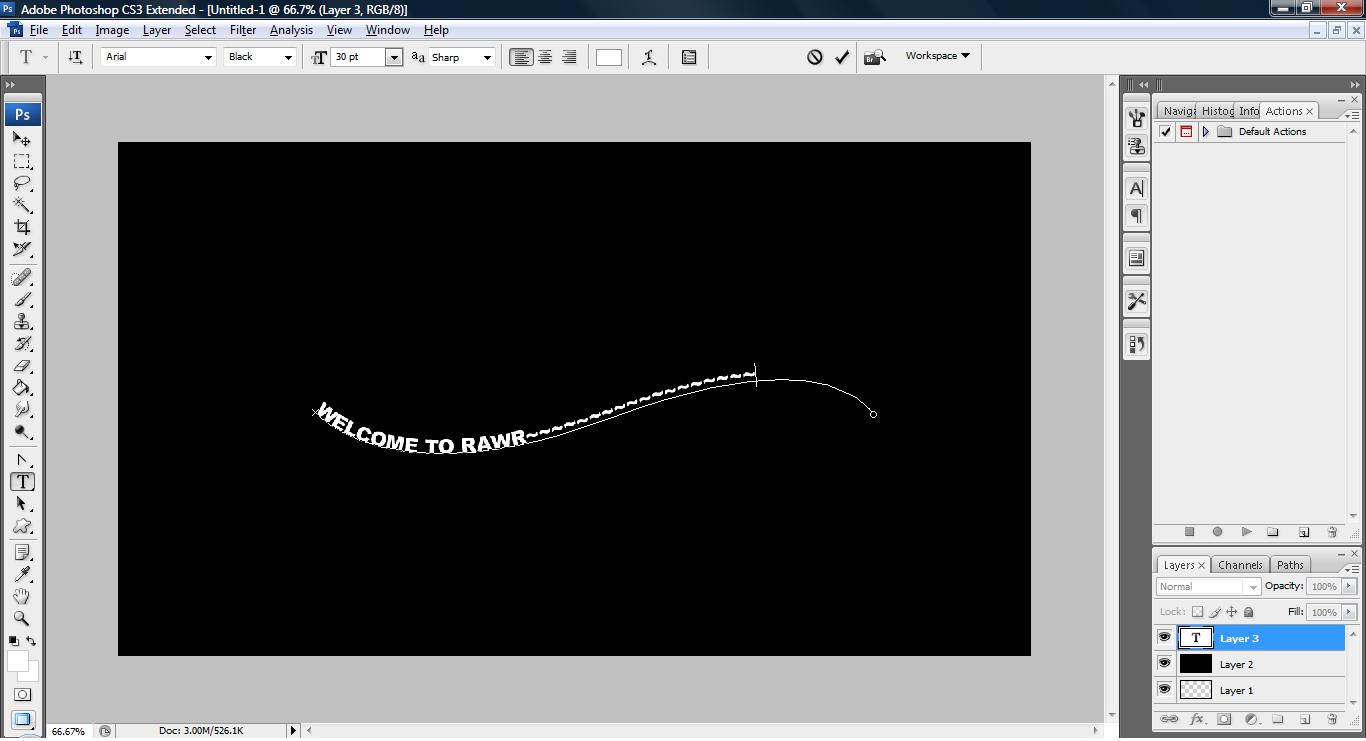This screenshot has width=1366, height=741.
Task: Switch to the Paths tab
Action: coord(1291,565)
